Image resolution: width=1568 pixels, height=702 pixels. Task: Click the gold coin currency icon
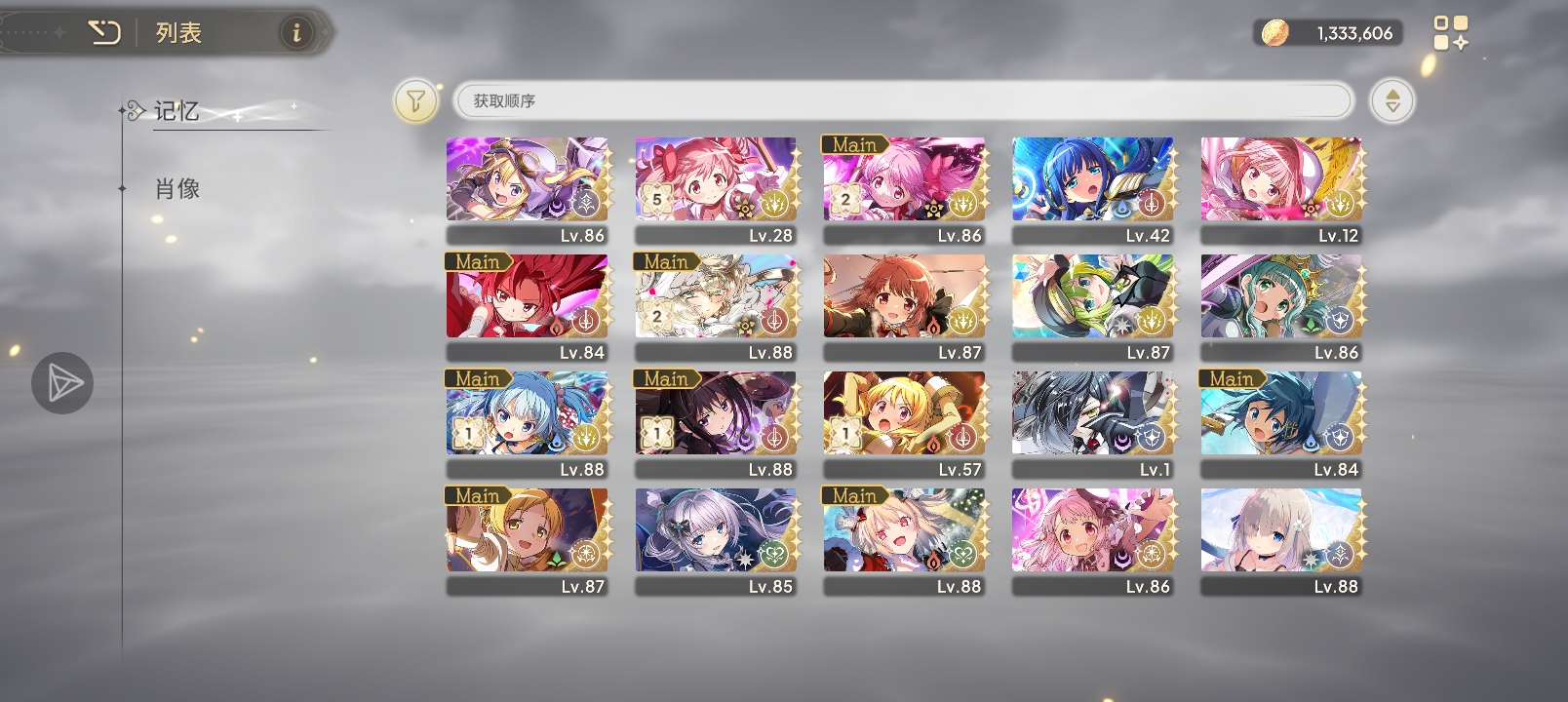pos(1274,33)
